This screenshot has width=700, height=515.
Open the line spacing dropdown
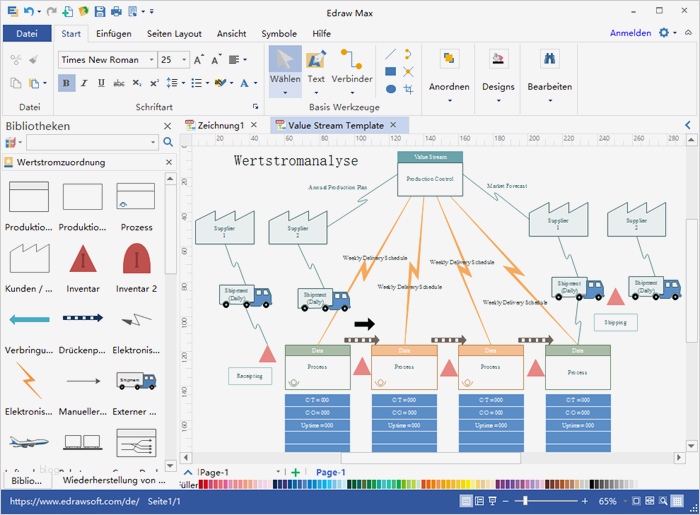183,83
